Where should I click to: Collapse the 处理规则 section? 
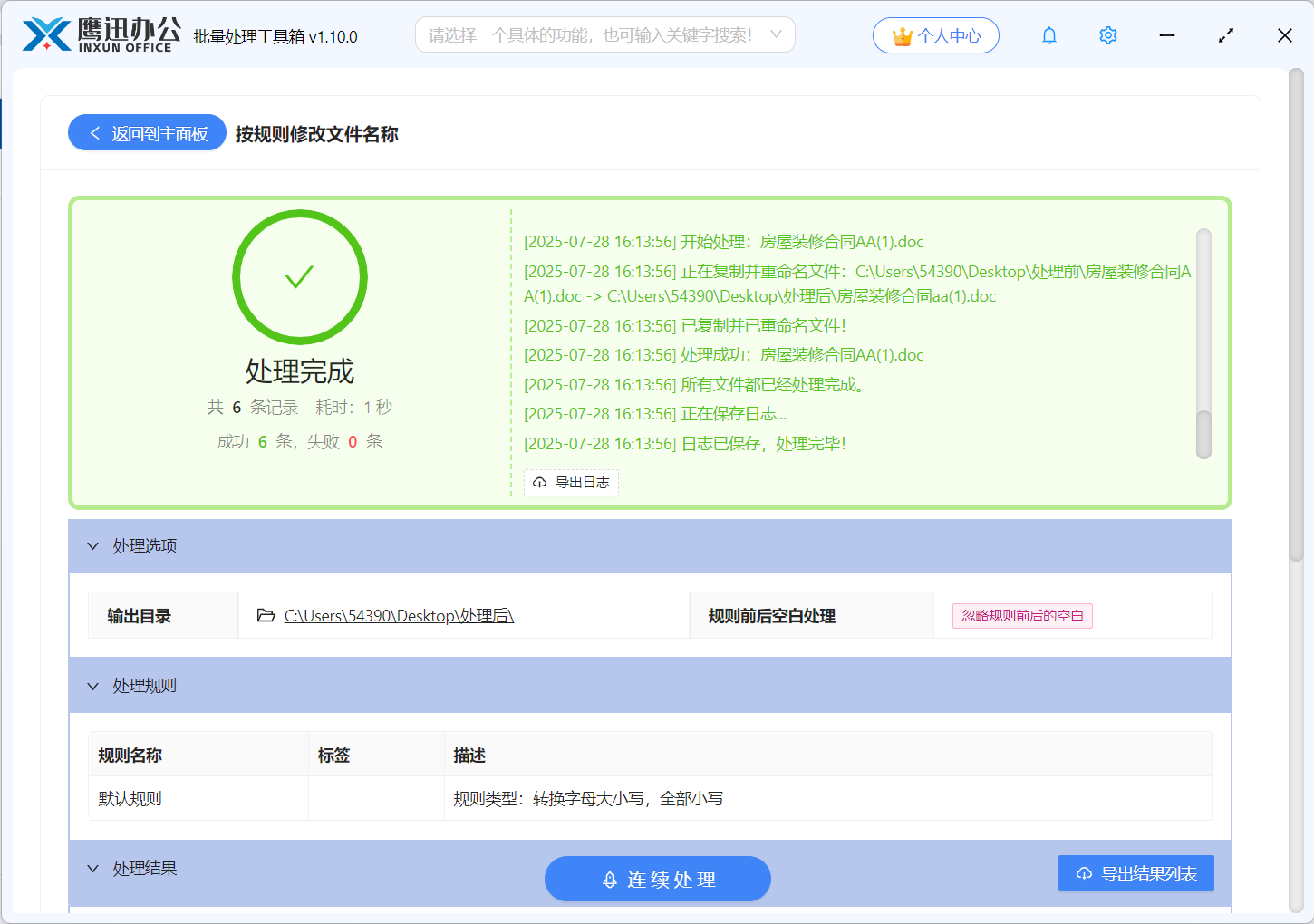pos(92,686)
